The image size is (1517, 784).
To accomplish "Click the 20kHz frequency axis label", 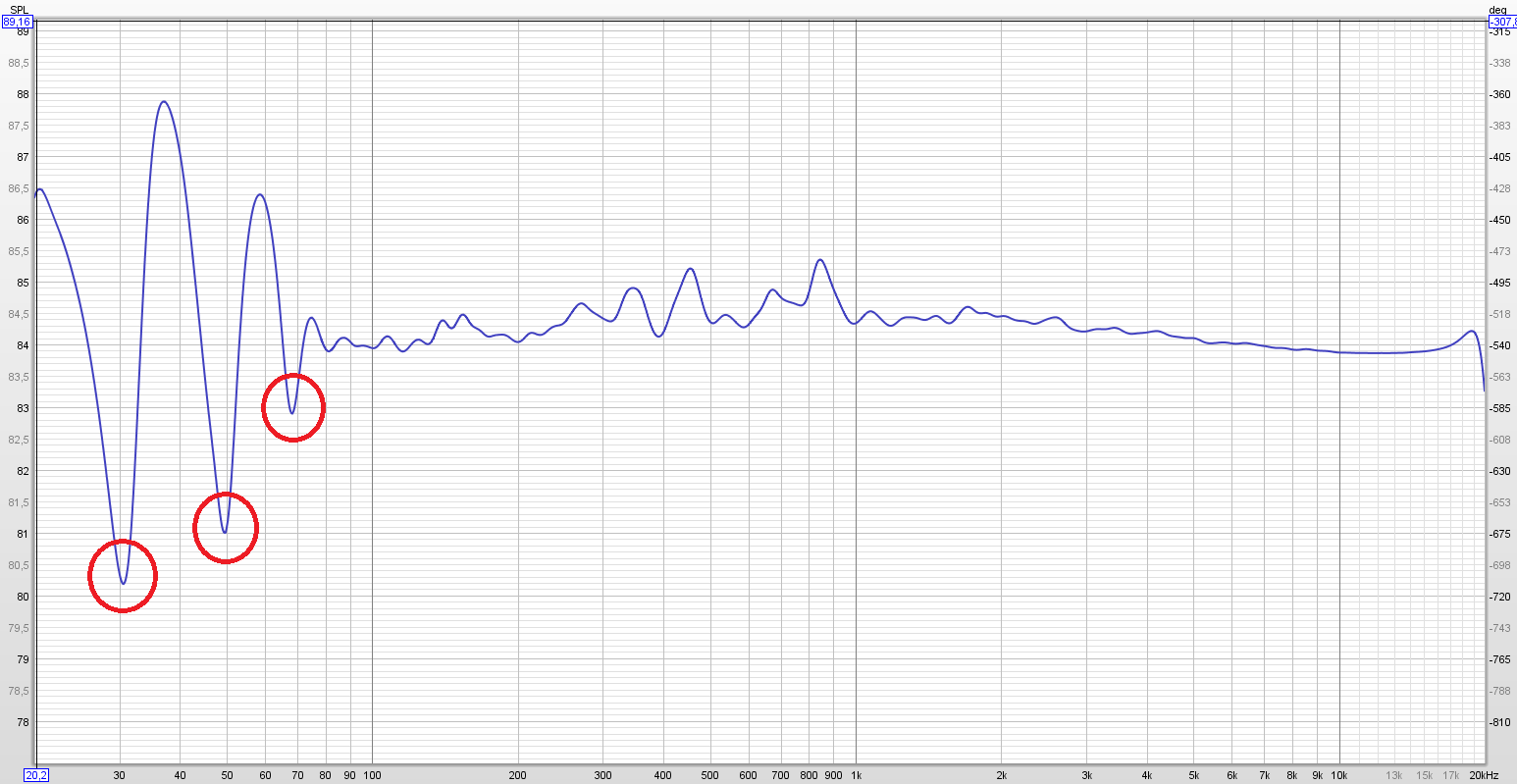I will pos(1484,775).
